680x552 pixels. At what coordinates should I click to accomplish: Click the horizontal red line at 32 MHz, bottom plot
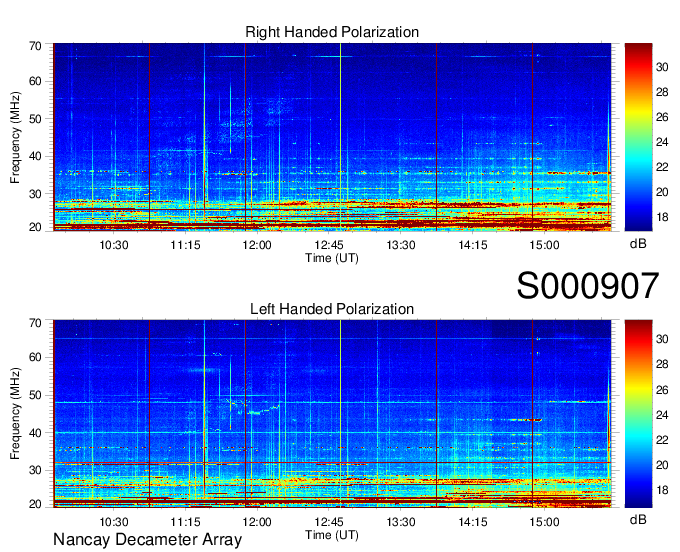332,463
